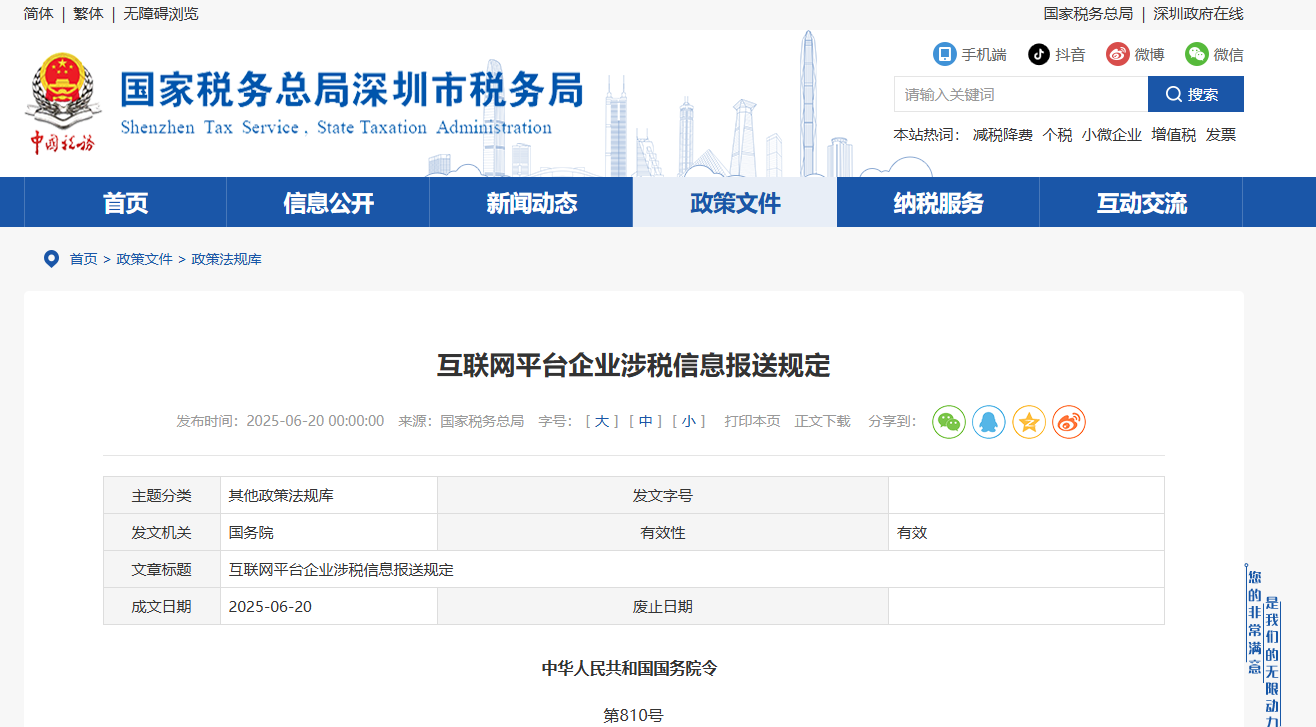Open the 微信 WeChat icon in header
The height and width of the screenshot is (727, 1316).
pos(1196,54)
